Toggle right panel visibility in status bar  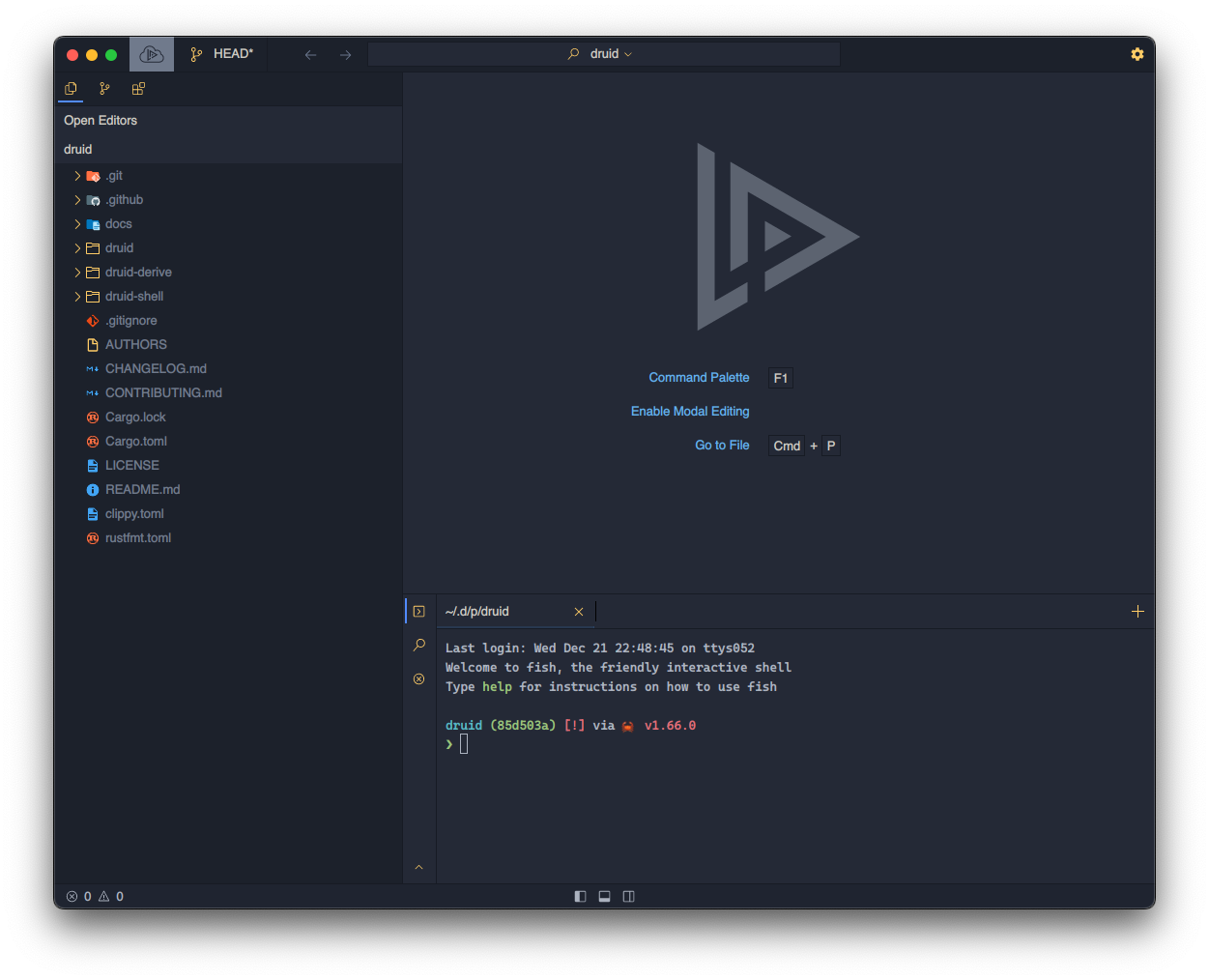pyautogui.click(x=628, y=896)
